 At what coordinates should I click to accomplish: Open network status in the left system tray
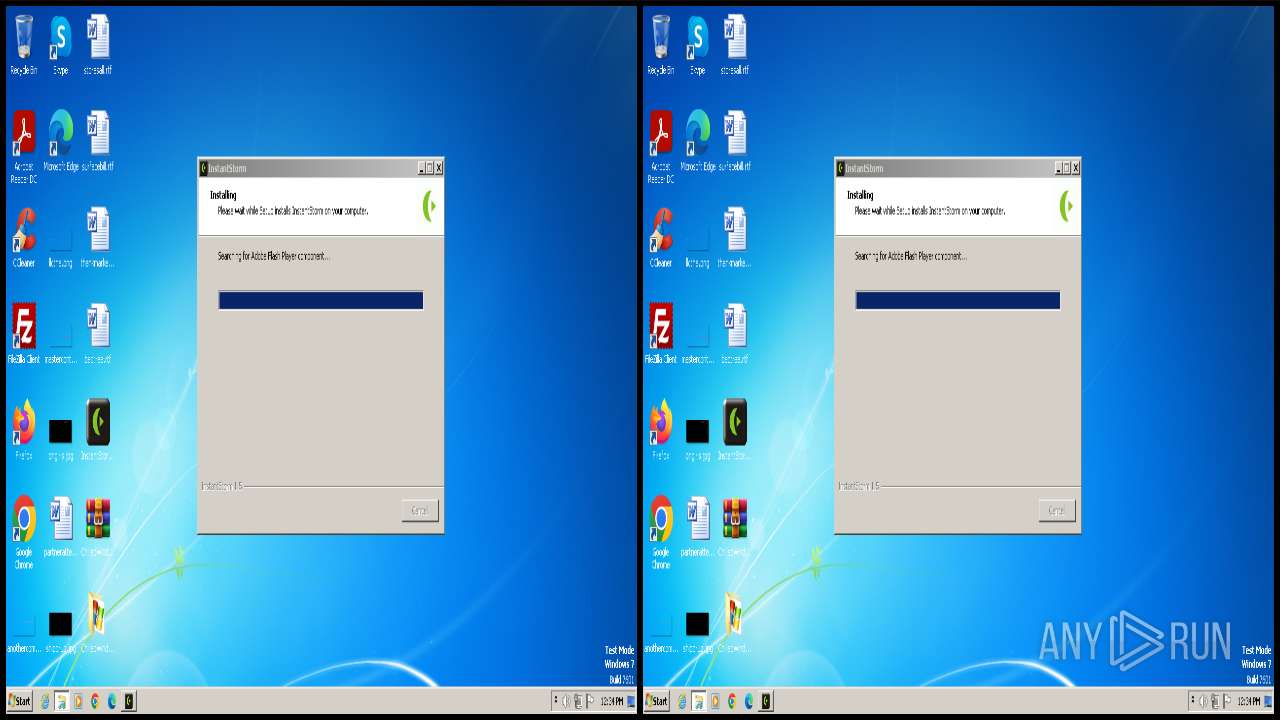point(578,701)
